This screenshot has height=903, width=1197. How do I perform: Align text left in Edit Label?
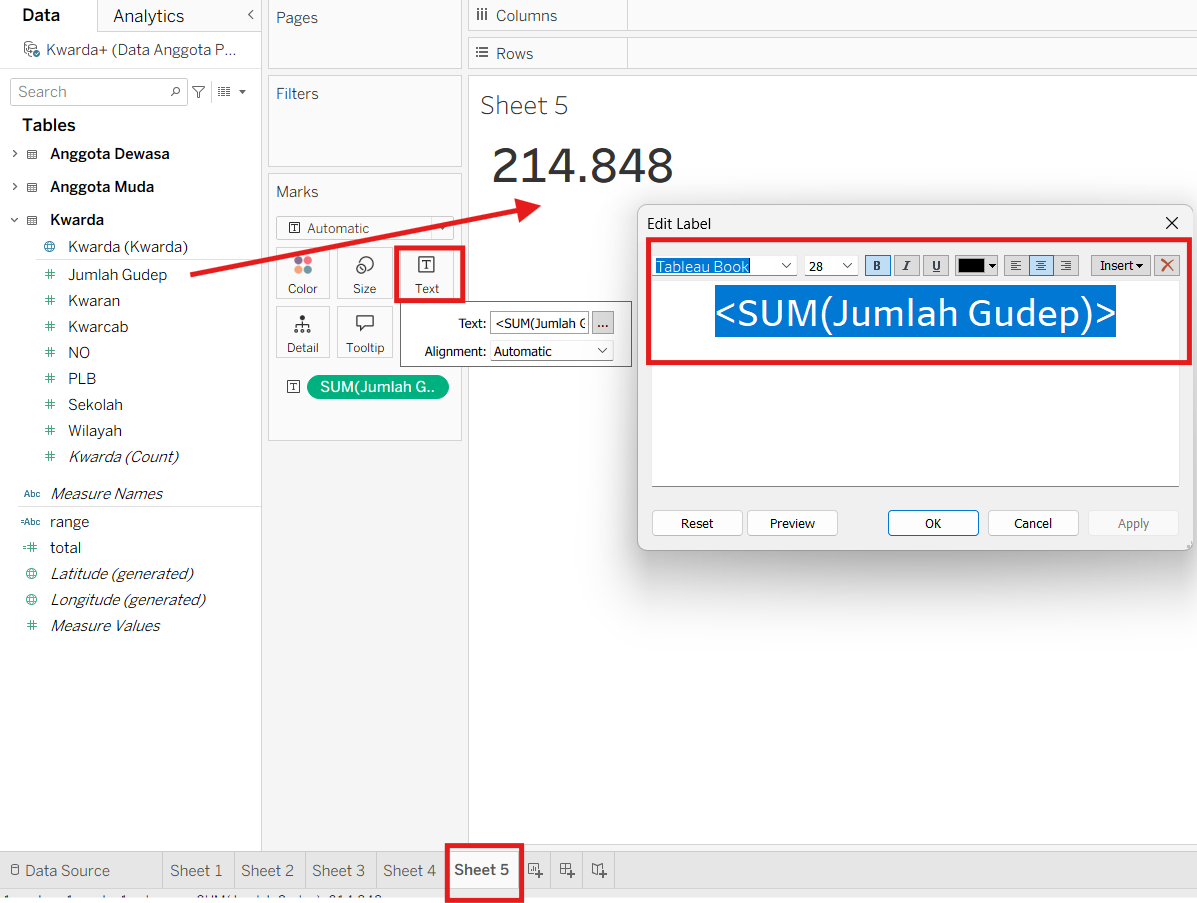1015,265
